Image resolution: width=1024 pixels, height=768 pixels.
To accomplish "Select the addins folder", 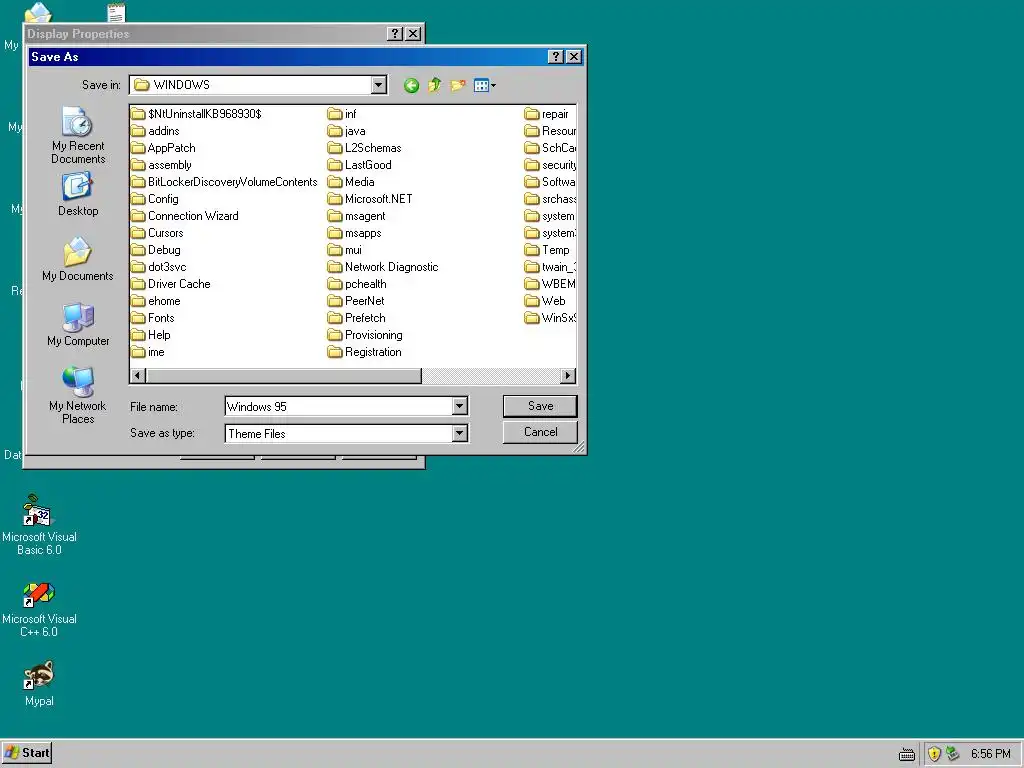I will [x=155, y=131].
